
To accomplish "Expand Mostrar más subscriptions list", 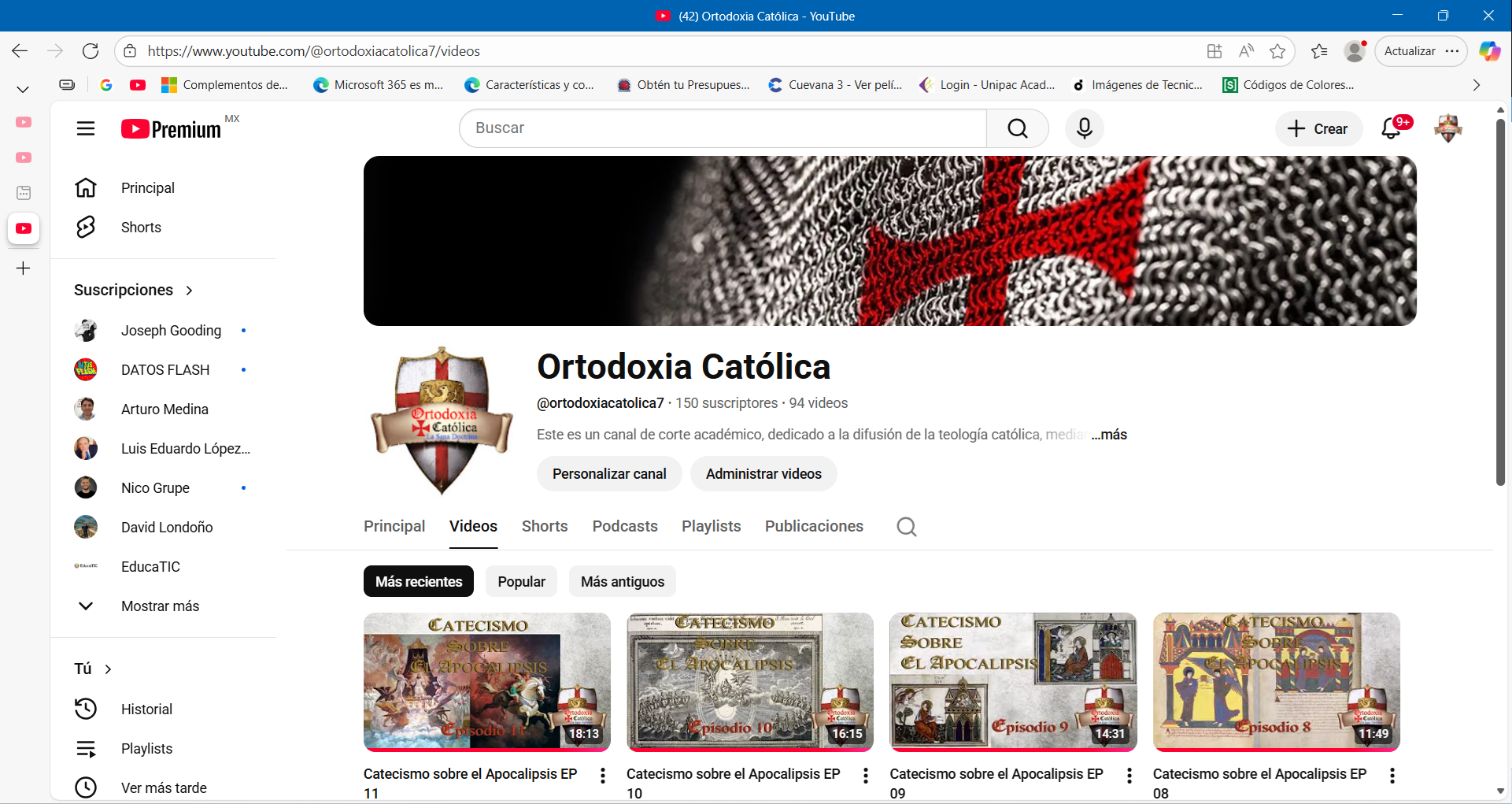I will pos(160,606).
